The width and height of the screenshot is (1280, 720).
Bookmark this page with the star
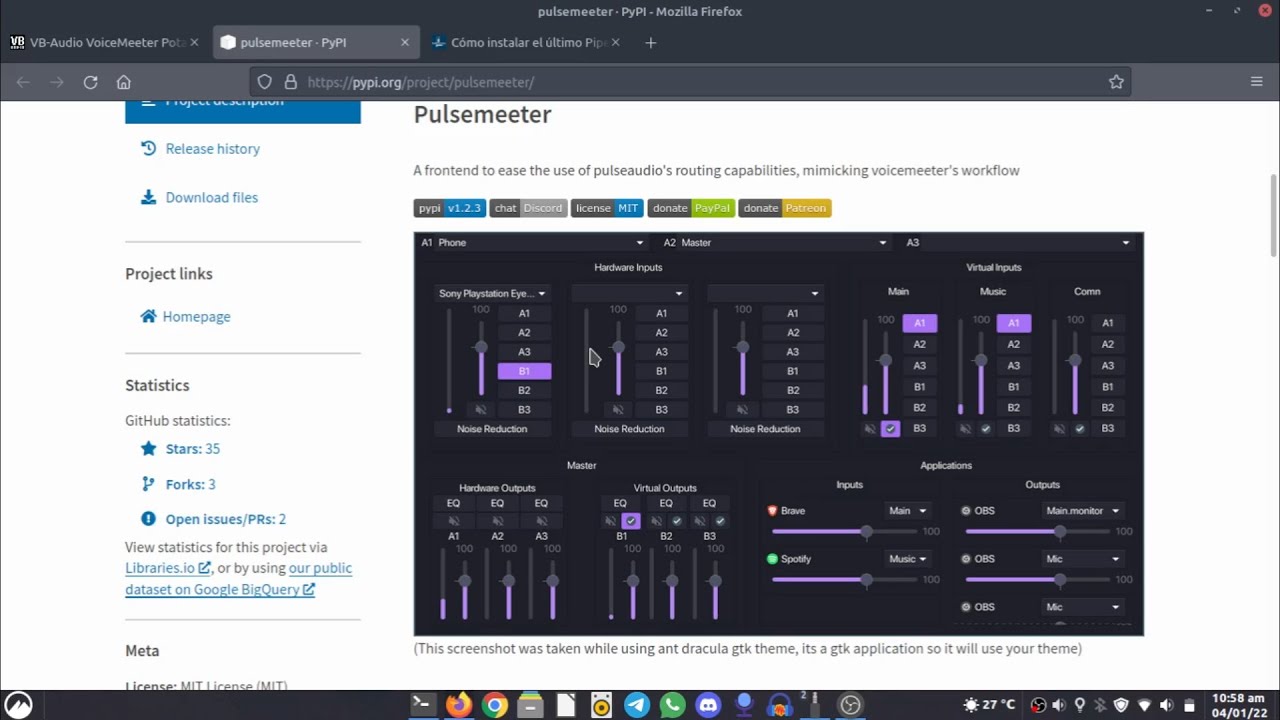(1116, 82)
